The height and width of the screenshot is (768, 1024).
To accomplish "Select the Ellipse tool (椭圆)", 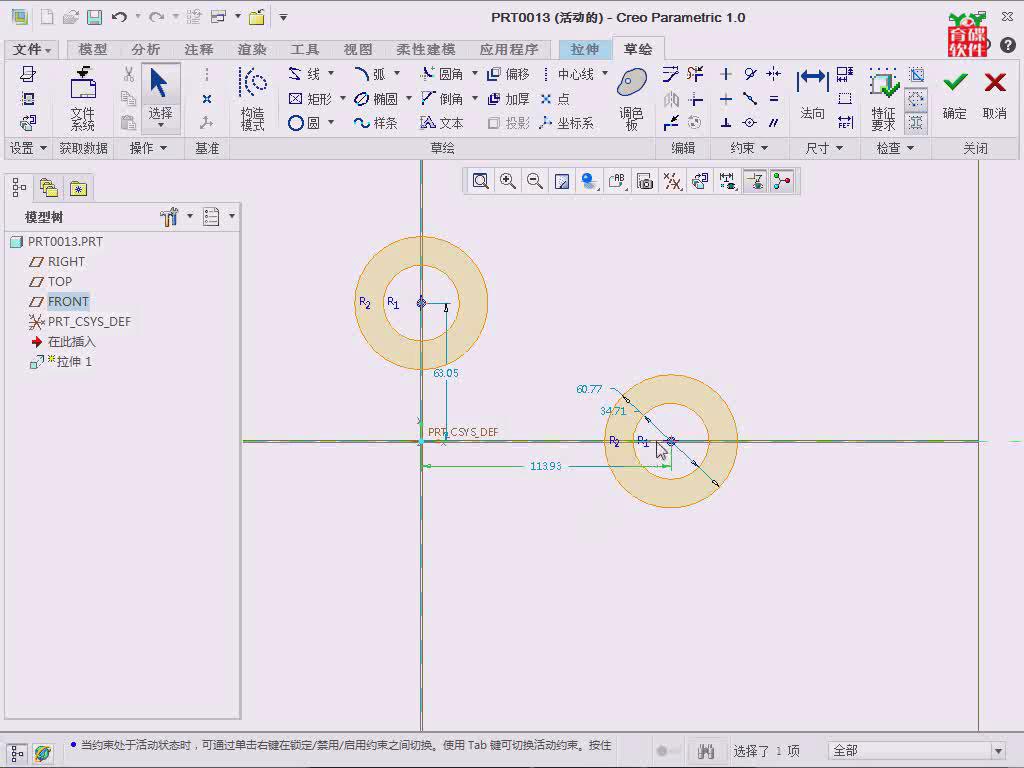I will 376,99.
